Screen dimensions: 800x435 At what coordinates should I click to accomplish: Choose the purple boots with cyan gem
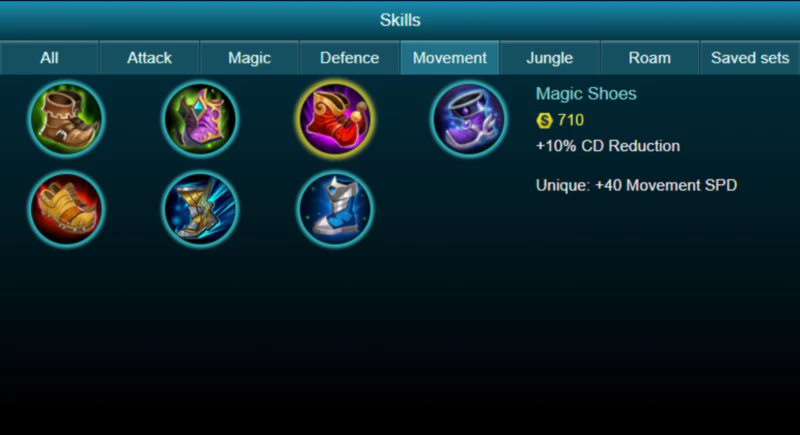[x=201, y=119]
